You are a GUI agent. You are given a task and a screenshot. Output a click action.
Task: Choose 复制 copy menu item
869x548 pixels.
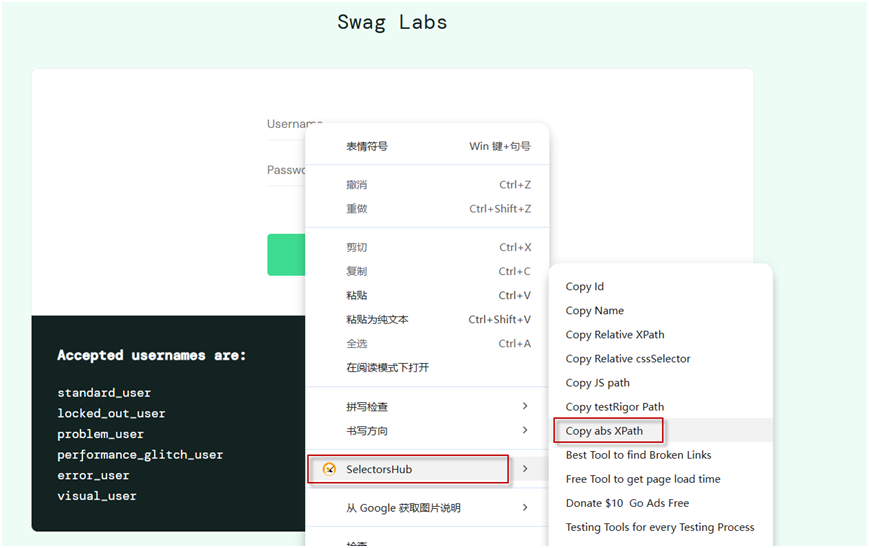coord(427,271)
